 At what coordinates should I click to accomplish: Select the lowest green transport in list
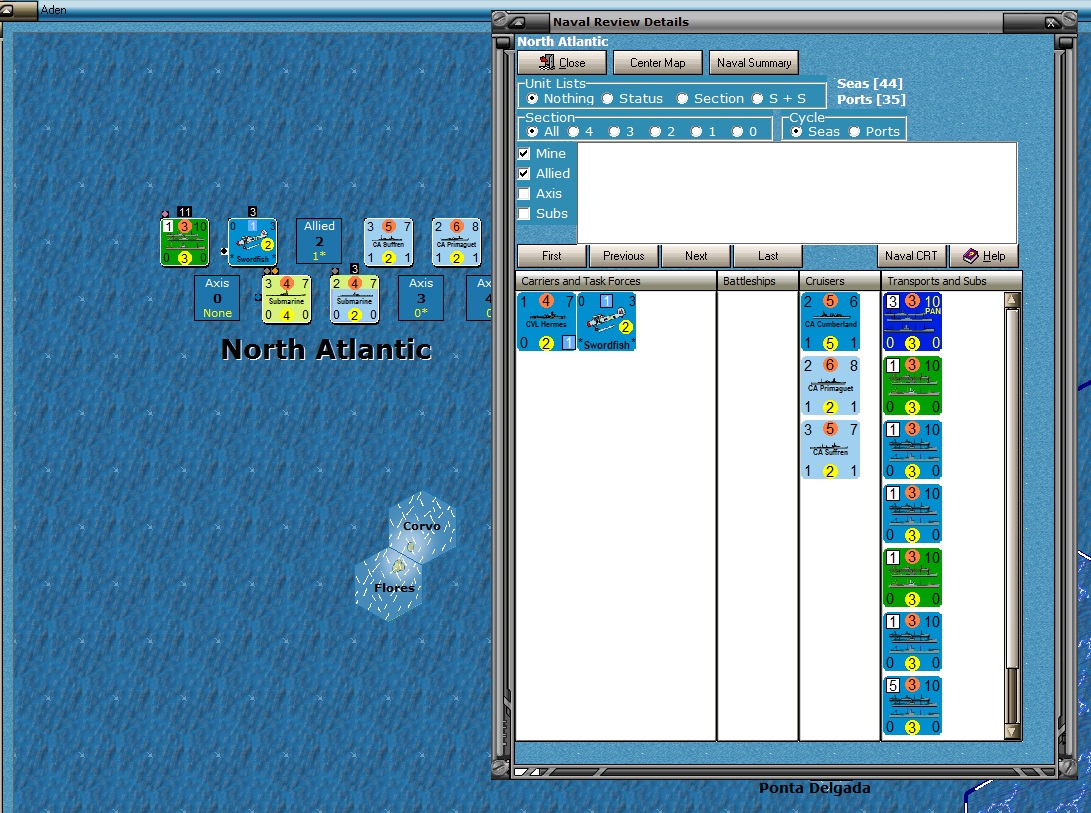click(x=912, y=578)
